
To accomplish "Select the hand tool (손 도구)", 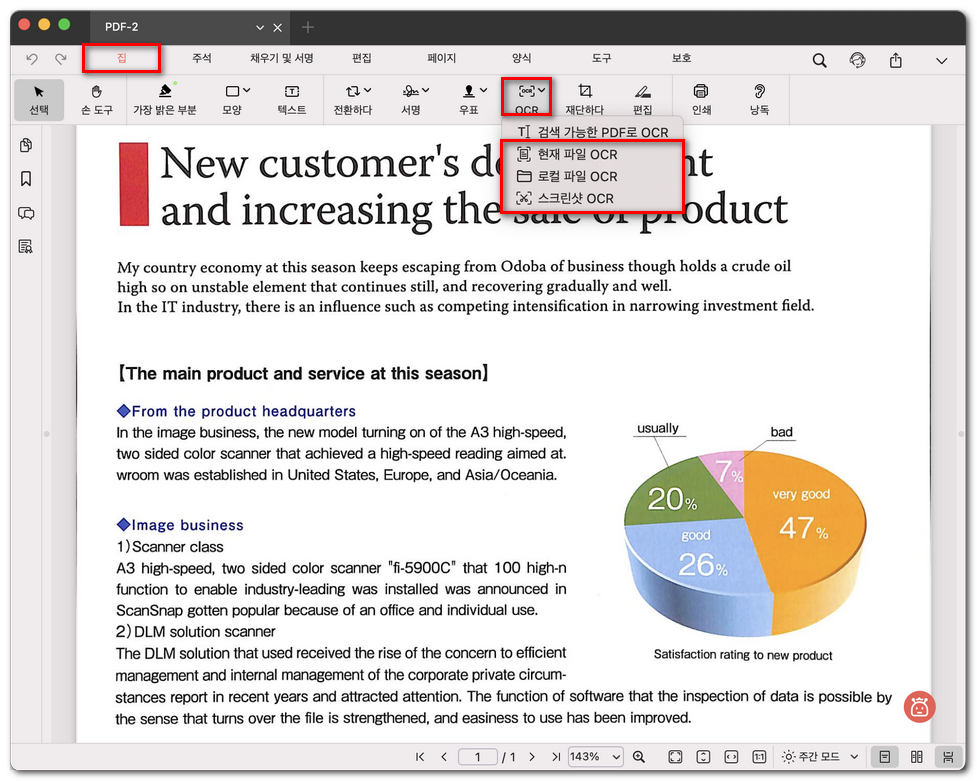I will pos(95,98).
